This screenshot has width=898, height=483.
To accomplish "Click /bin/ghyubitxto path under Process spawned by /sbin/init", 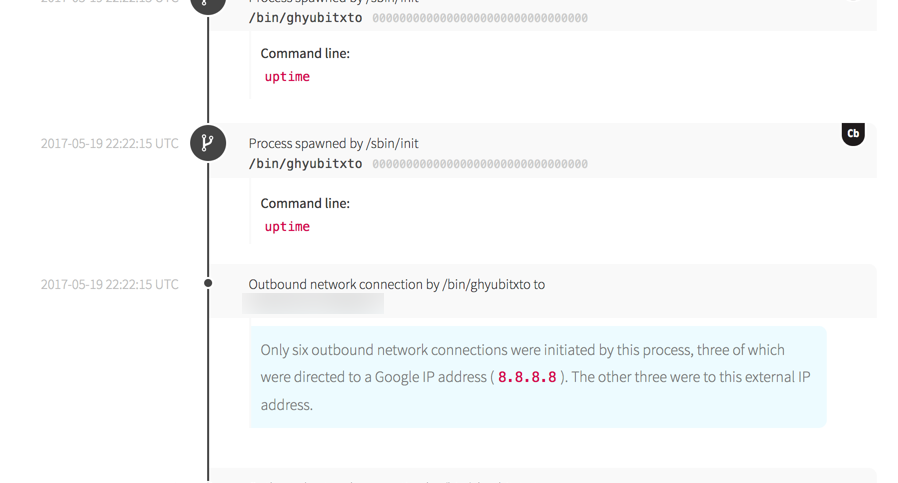I will [x=305, y=164].
